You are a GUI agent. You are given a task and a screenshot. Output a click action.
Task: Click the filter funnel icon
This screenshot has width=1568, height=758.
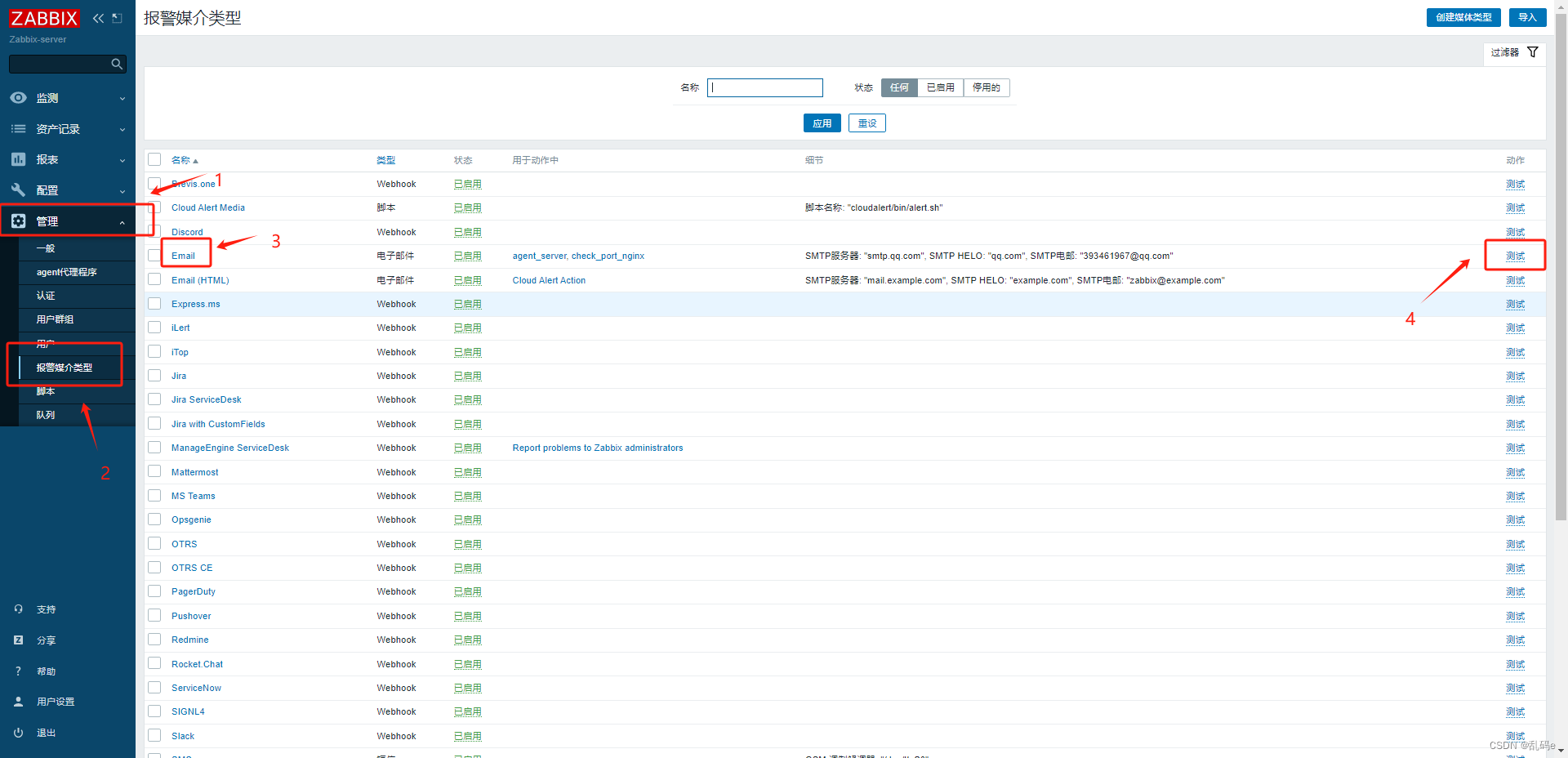tap(1533, 52)
